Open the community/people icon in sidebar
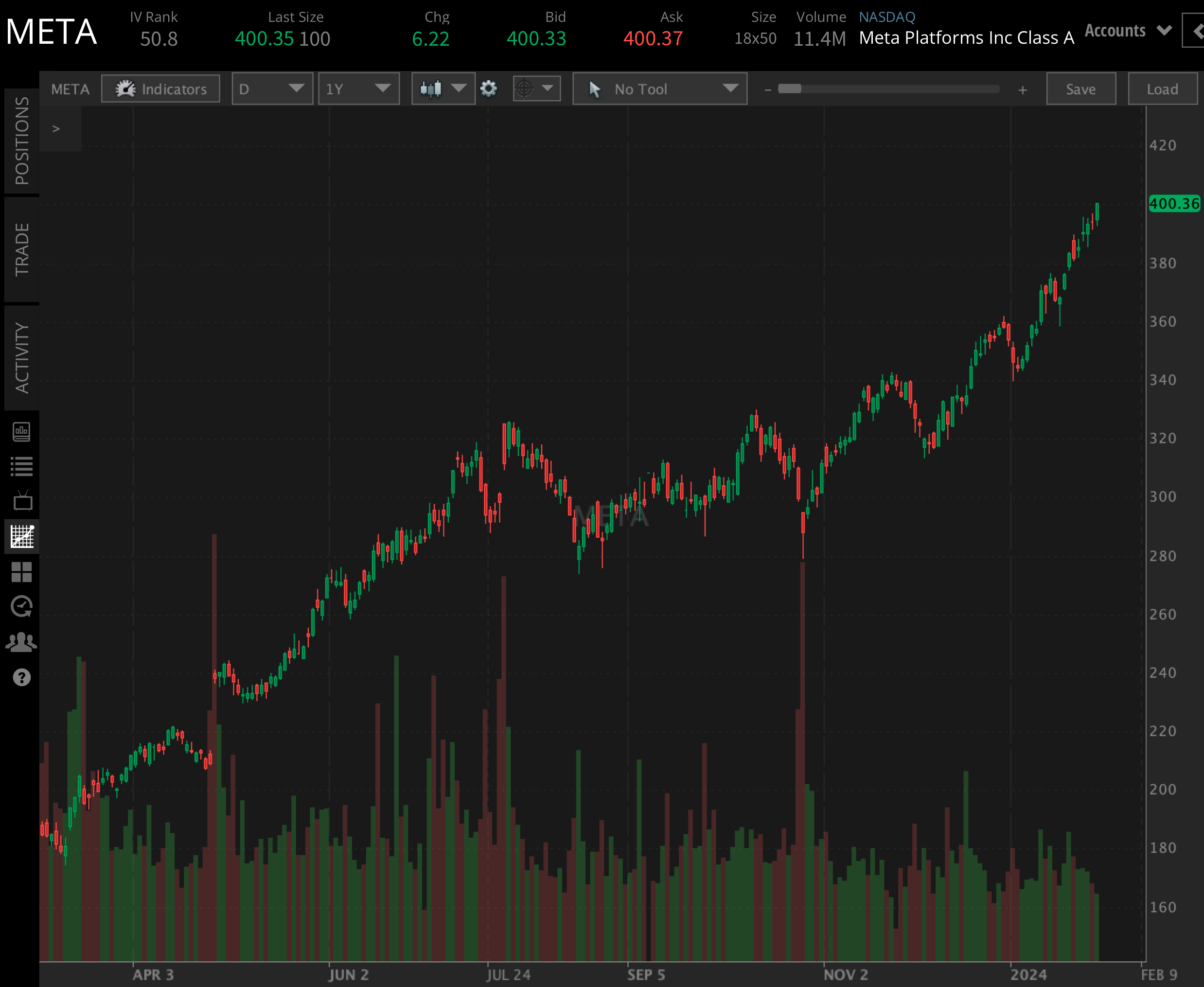Screen dimensions: 1204x987 point(21,641)
